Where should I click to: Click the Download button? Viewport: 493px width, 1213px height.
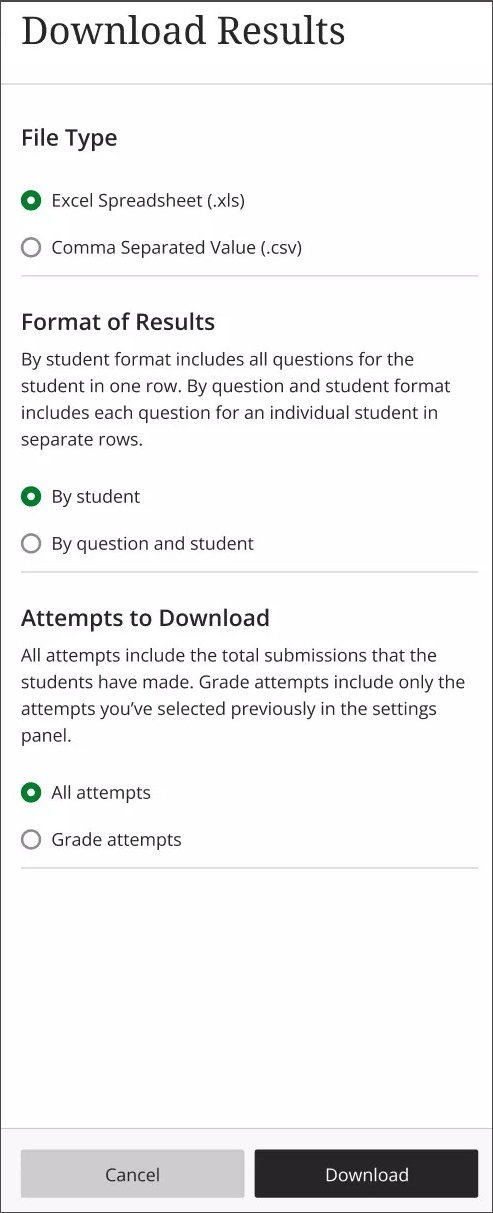[x=367, y=1174]
